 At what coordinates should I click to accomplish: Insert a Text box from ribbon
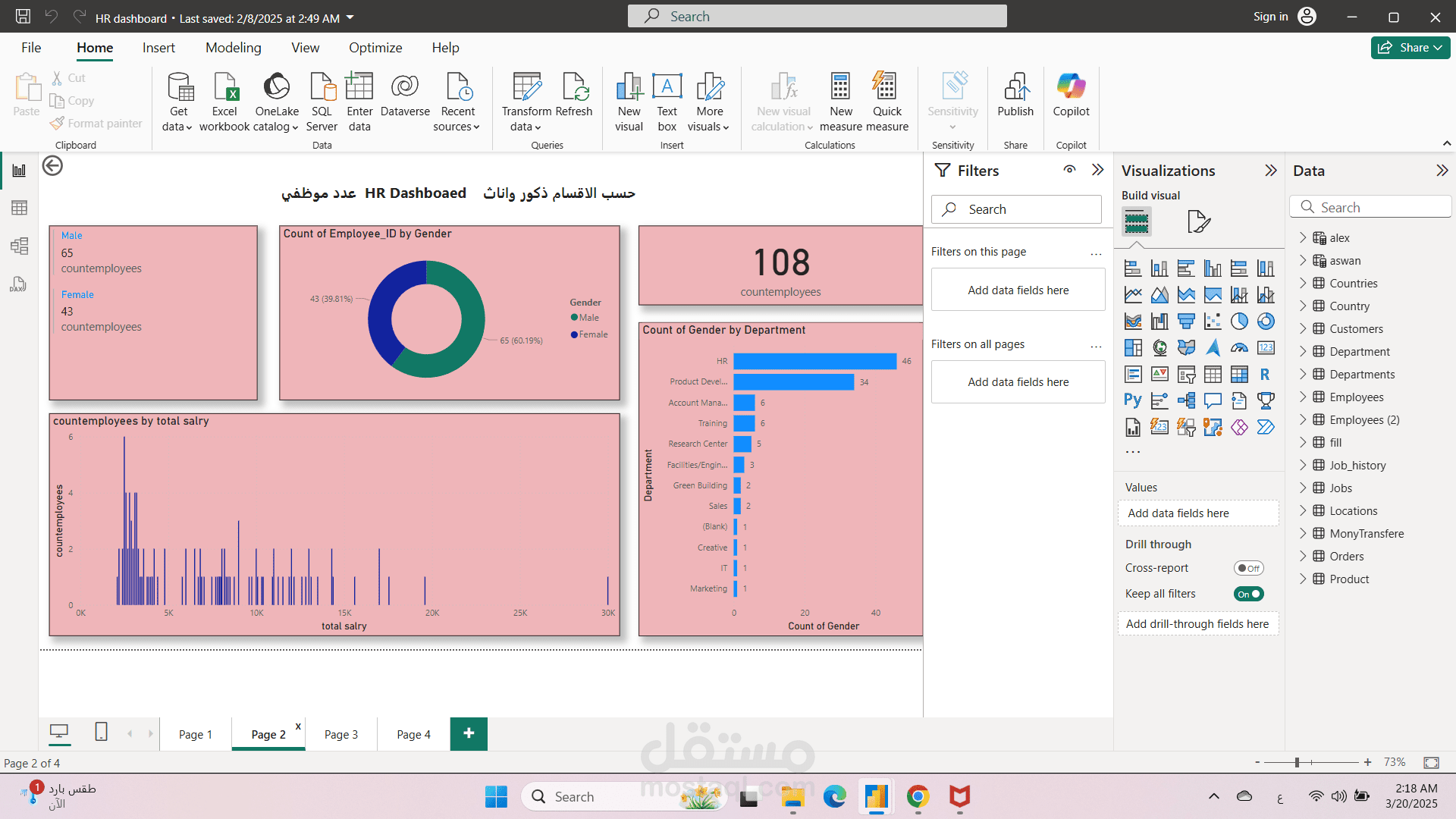667,102
